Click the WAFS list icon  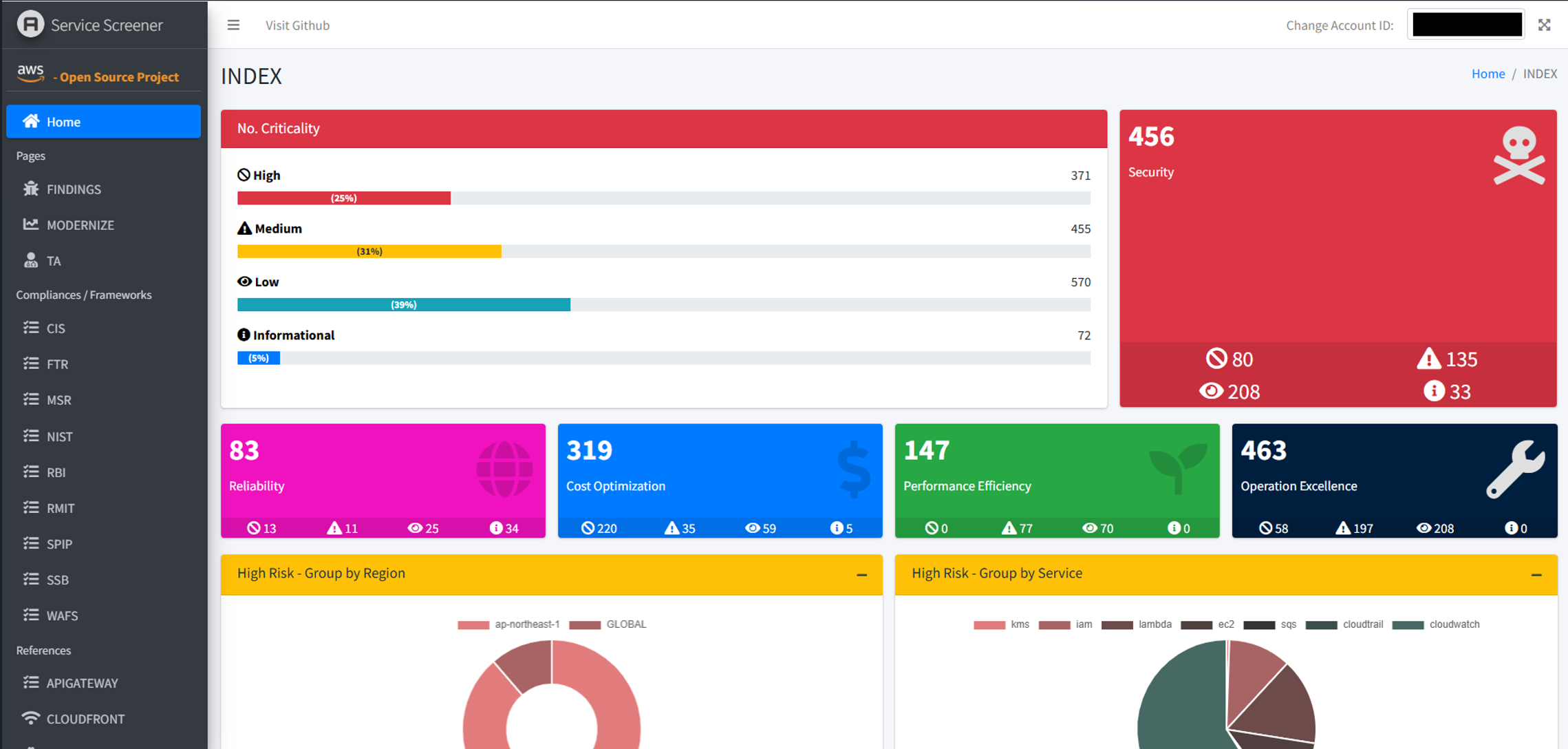coord(31,615)
